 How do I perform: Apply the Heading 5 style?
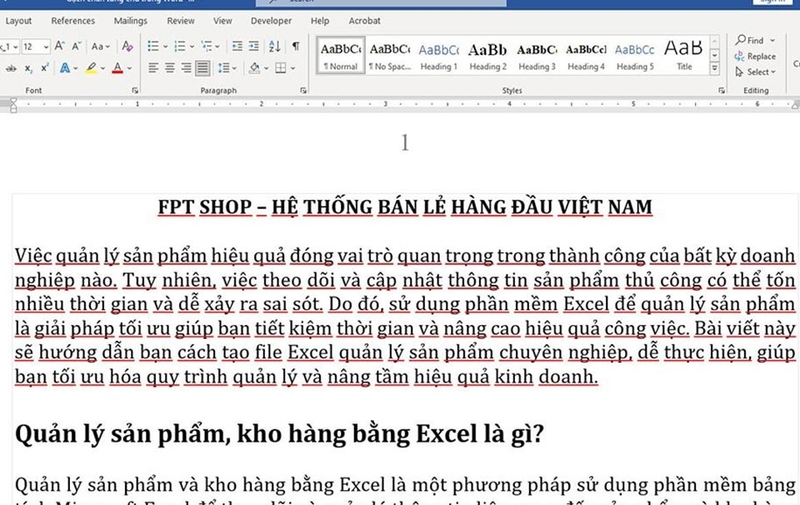(x=635, y=56)
